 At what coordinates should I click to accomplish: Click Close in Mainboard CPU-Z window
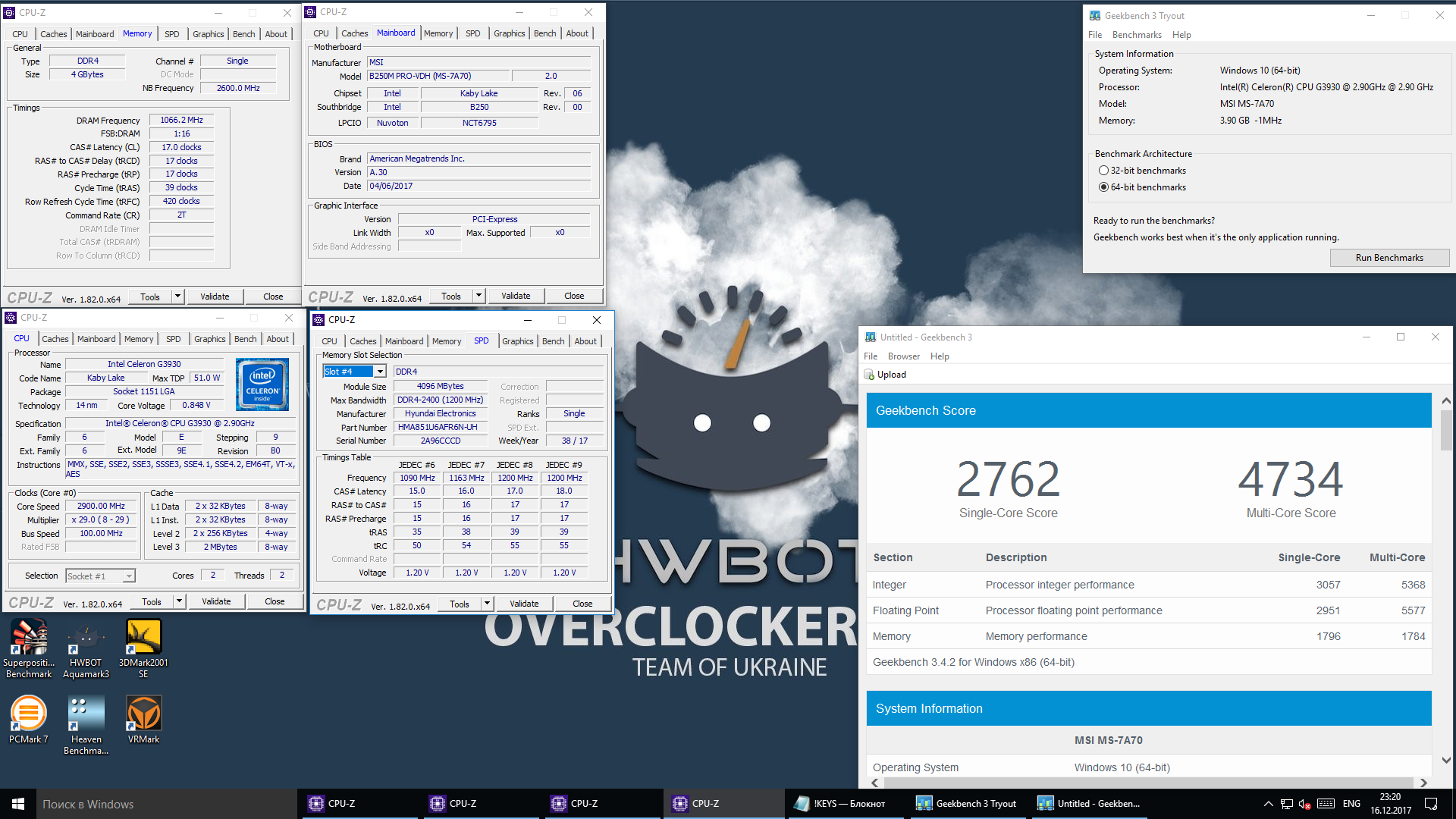tap(574, 296)
